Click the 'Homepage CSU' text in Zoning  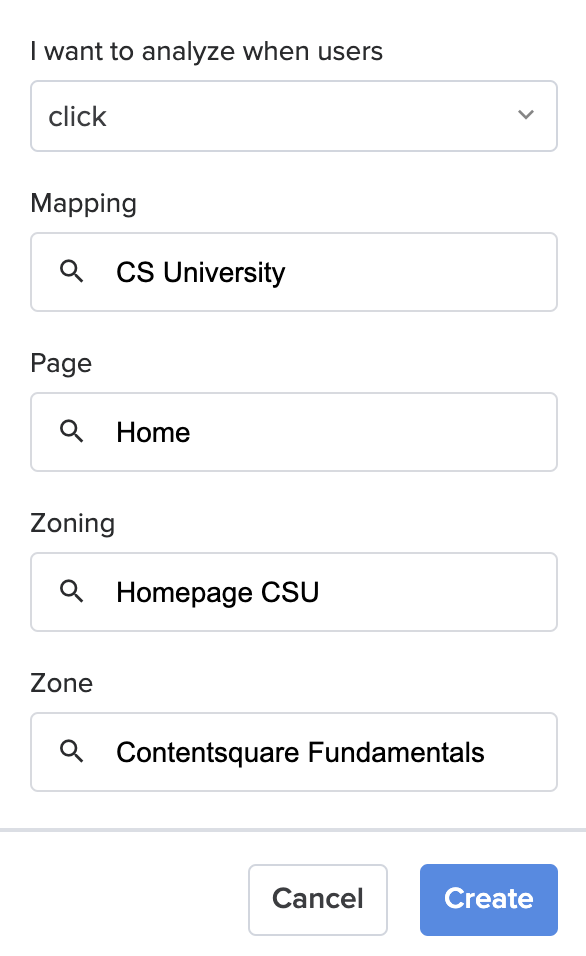218,593
